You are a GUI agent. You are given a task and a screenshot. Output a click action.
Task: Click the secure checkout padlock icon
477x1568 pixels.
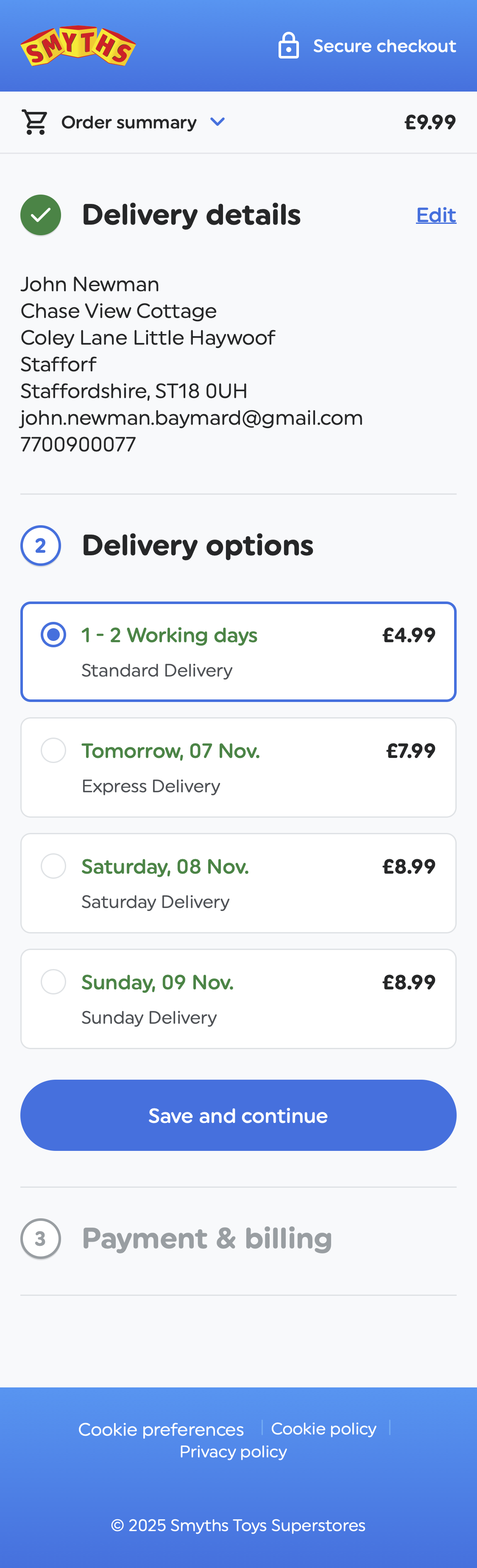tap(289, 45)
